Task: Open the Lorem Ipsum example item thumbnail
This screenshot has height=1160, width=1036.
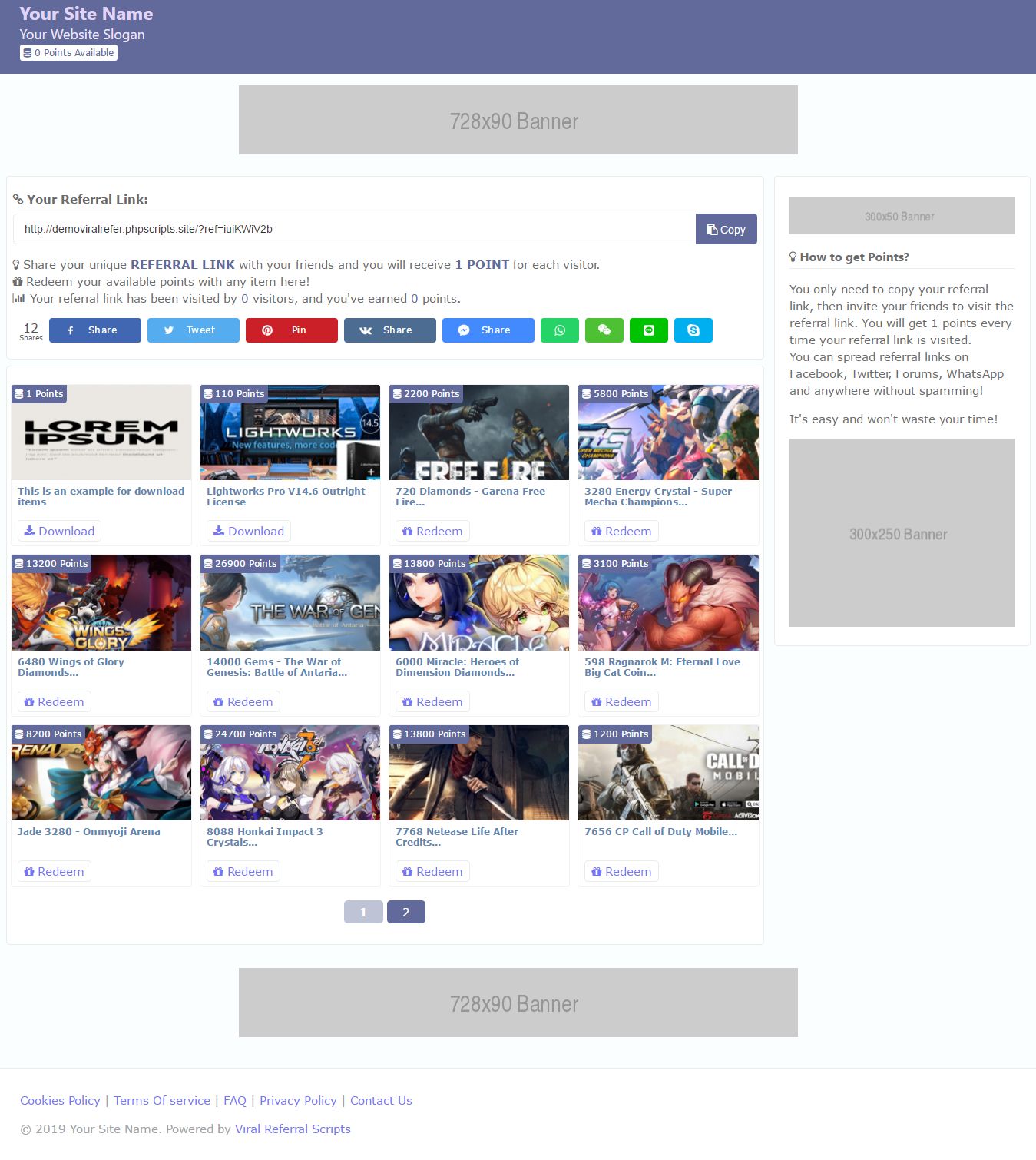Action: tap(101, 433)
